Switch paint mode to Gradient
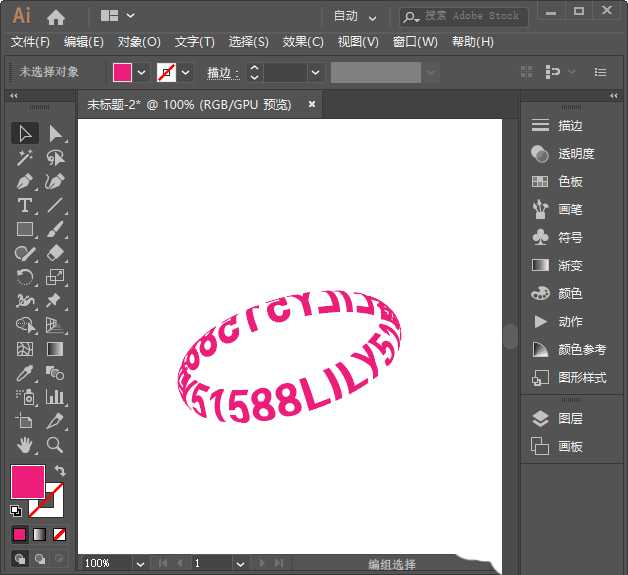This screenshot has height=575, width=628. pos(39,535)
